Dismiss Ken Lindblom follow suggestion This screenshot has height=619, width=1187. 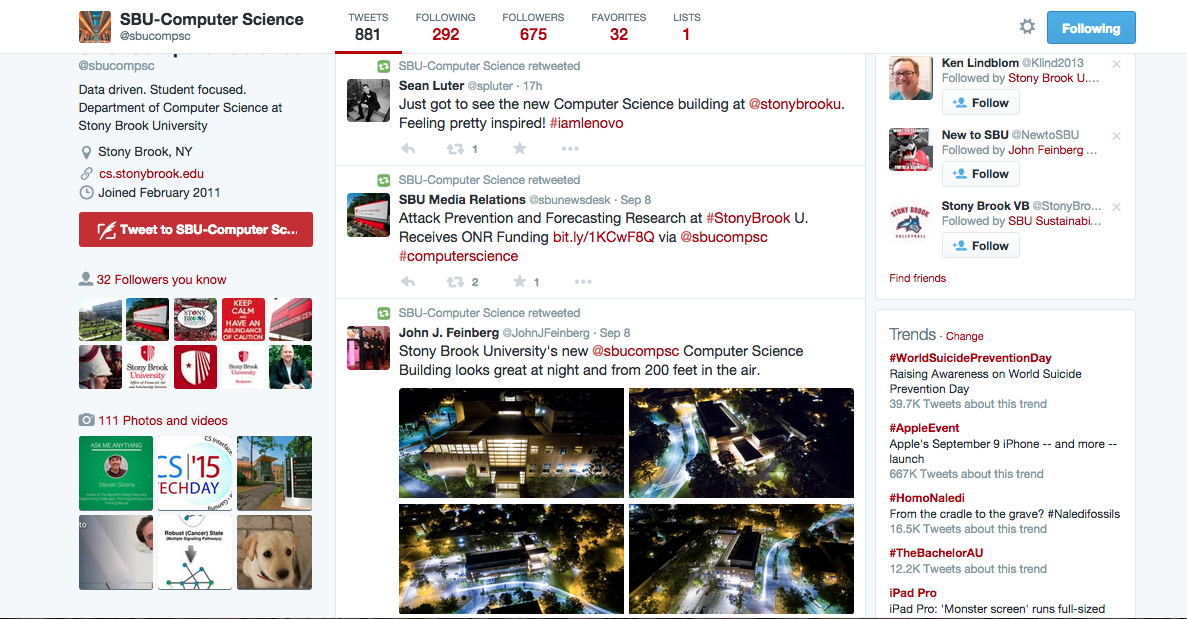click(x=1117, y=64)
